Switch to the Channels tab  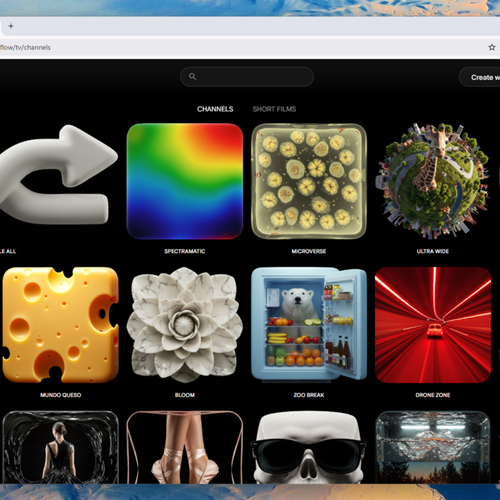(215, 109)
